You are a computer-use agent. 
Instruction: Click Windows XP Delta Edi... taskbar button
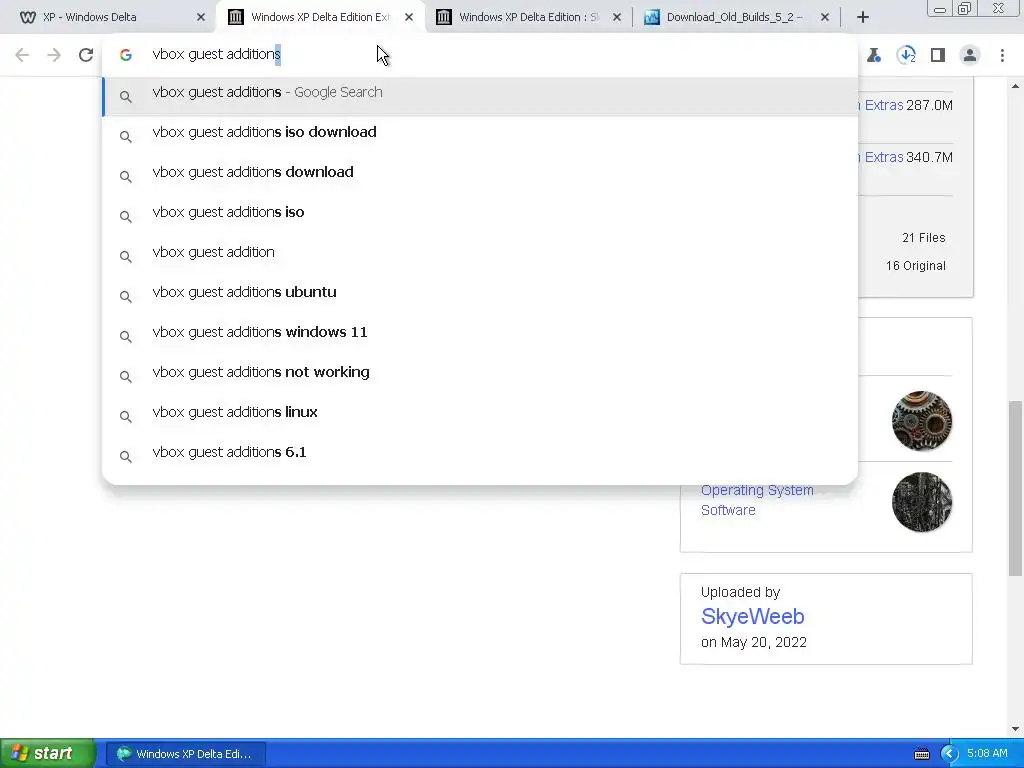[x=185, y=754]
